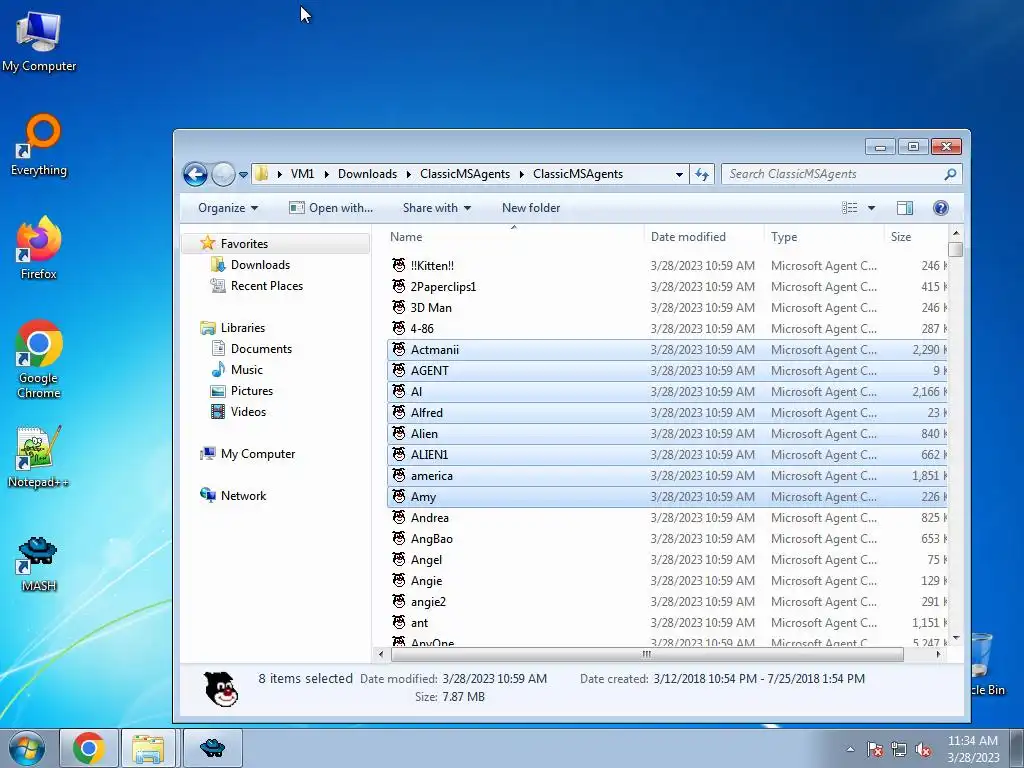Screen dimensions: 1024x768
Task: Click the muted volume tray icon
Action: pyautogui.click(x=923, y=750)
